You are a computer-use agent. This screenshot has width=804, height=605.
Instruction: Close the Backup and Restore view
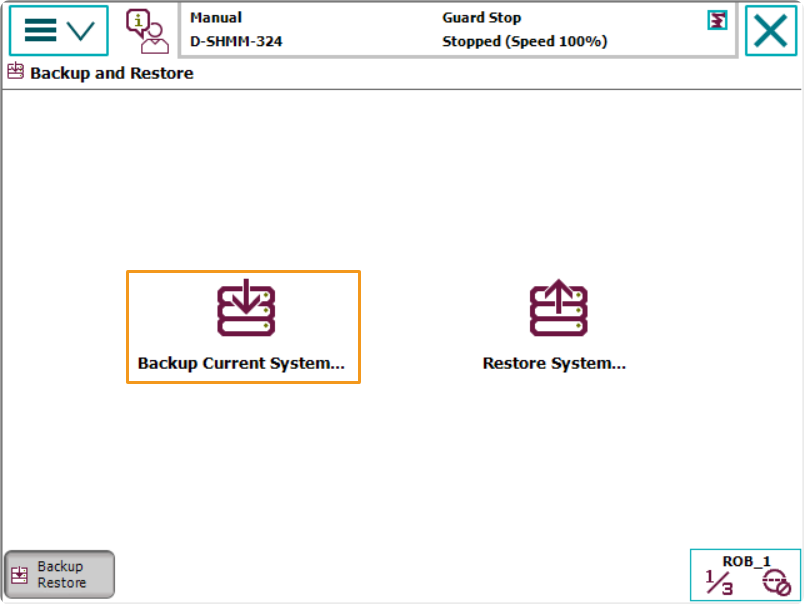pyautogui.click(x=770, y=30)
